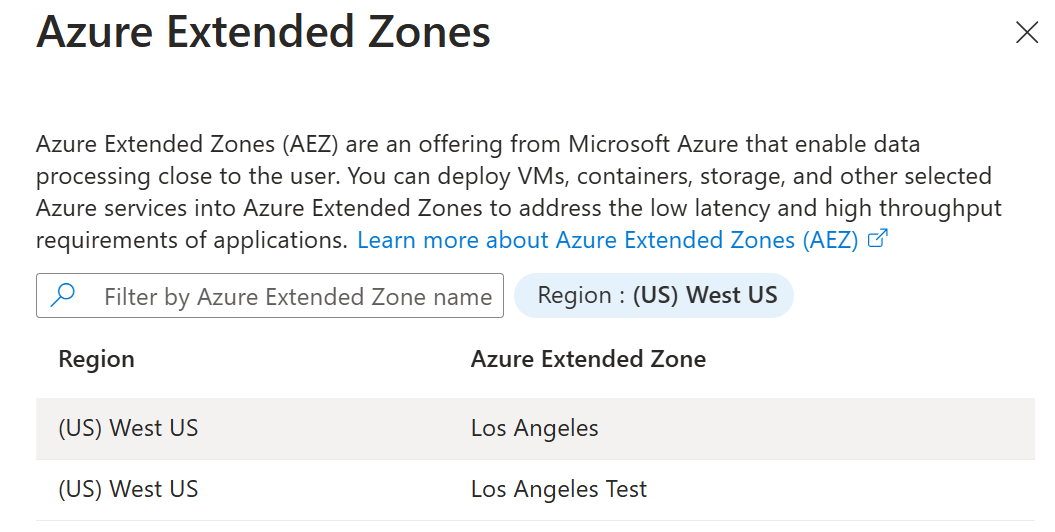Screen dimensions: 1055x532
Task: Open Learn more about Azure Extended Zones link
Action: pos(607,240)
